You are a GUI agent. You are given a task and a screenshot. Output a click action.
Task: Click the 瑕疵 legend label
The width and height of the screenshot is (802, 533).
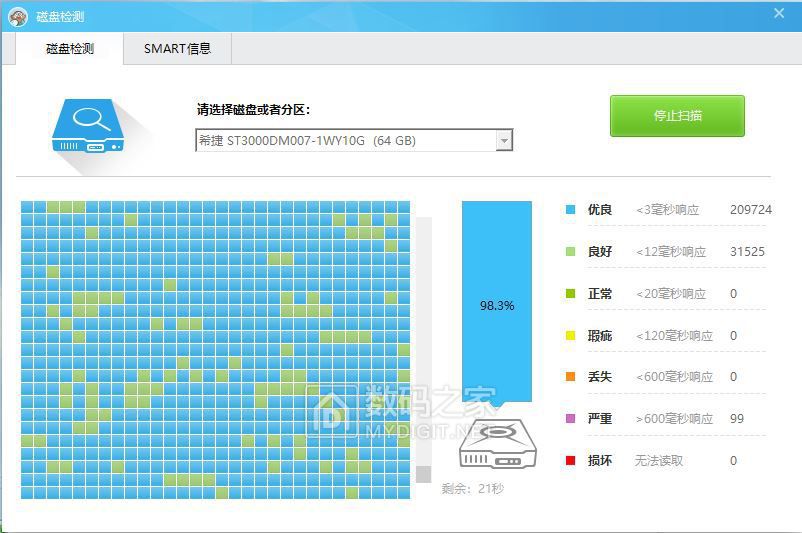tap(600, 336)
